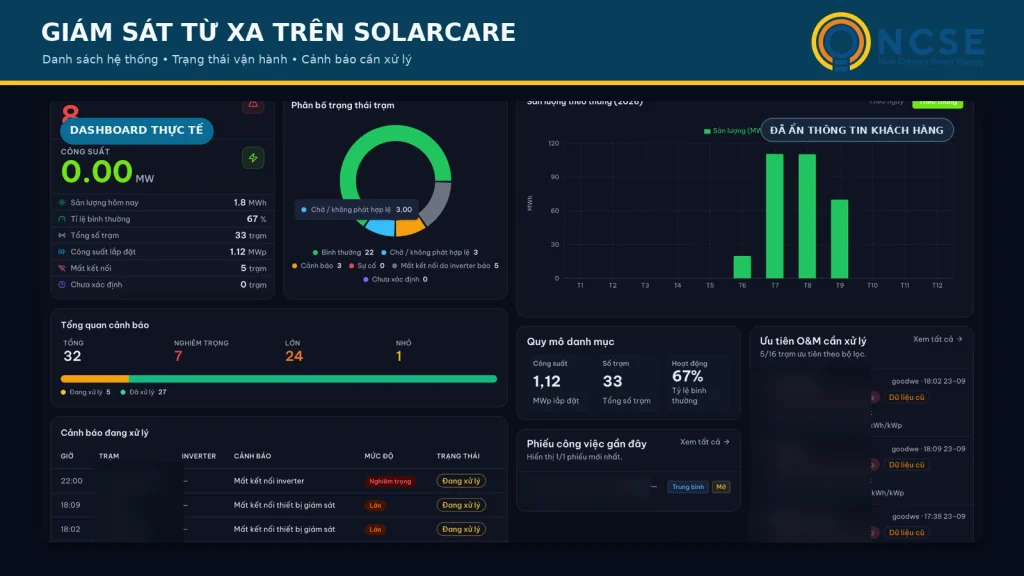This screenshot has height=576, width=1024.
Task: Click the large green donut chart segment
Action: (x=395, y=133)
